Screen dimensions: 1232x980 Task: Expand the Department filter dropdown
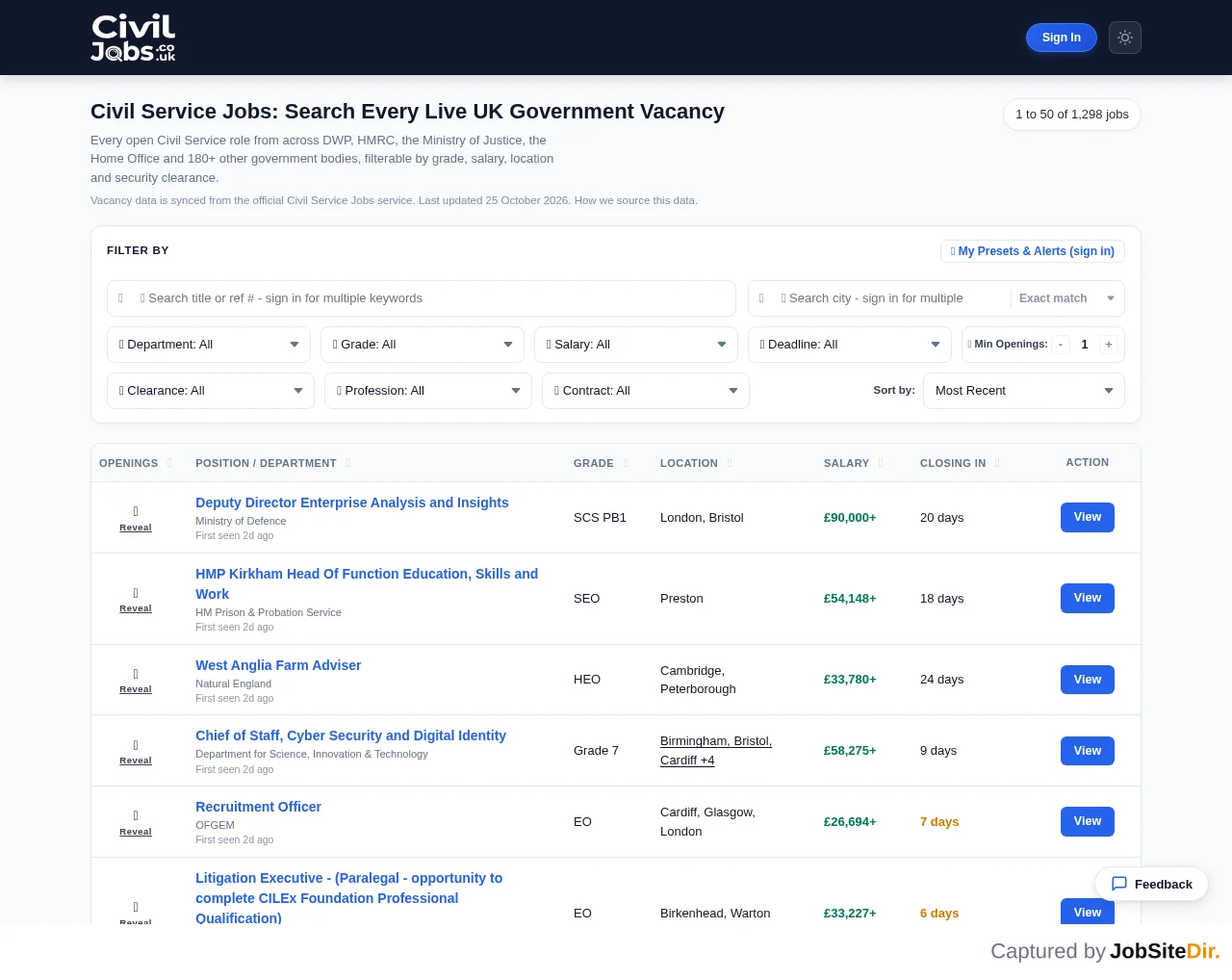point(209,345)
